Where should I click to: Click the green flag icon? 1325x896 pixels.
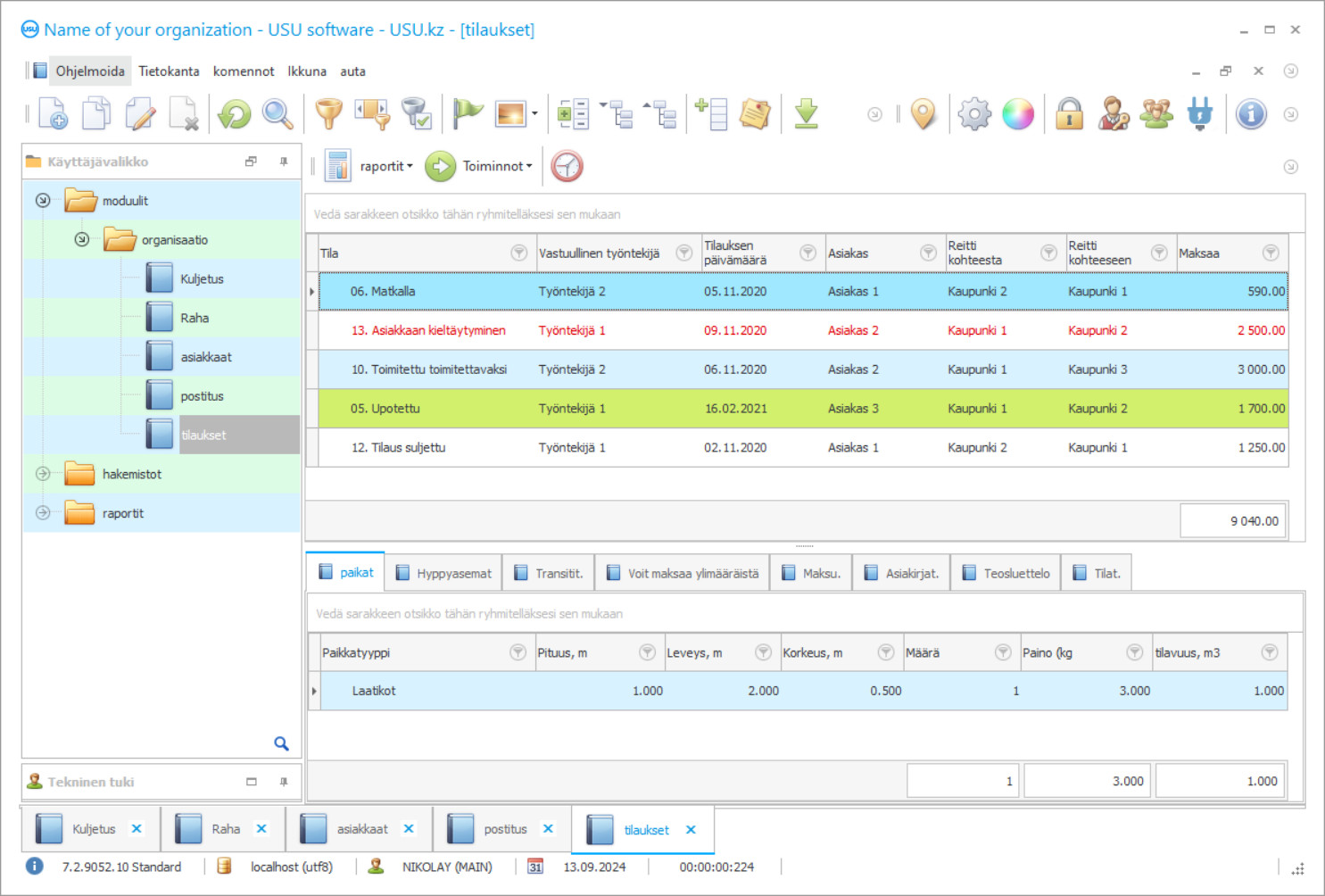(x=467, y=114)
